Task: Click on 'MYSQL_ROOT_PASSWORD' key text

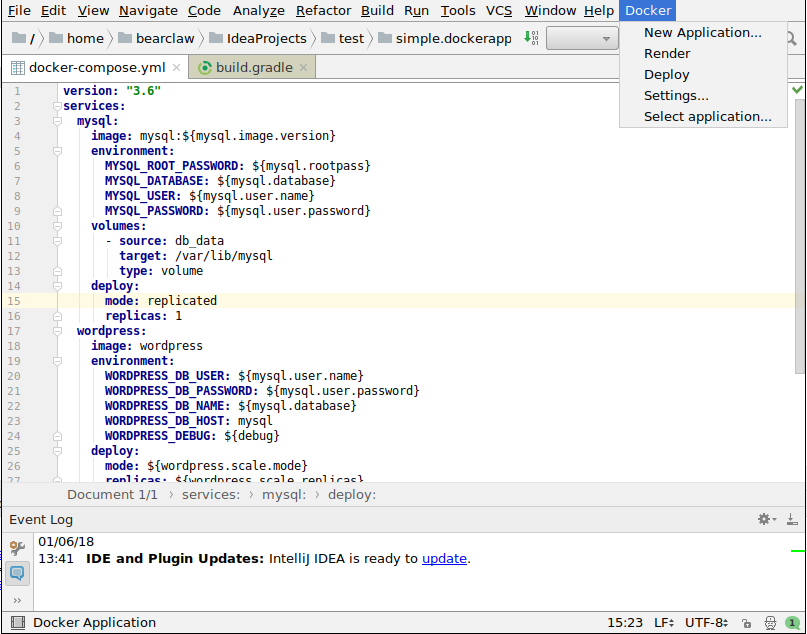Action: tap(171, 166)
